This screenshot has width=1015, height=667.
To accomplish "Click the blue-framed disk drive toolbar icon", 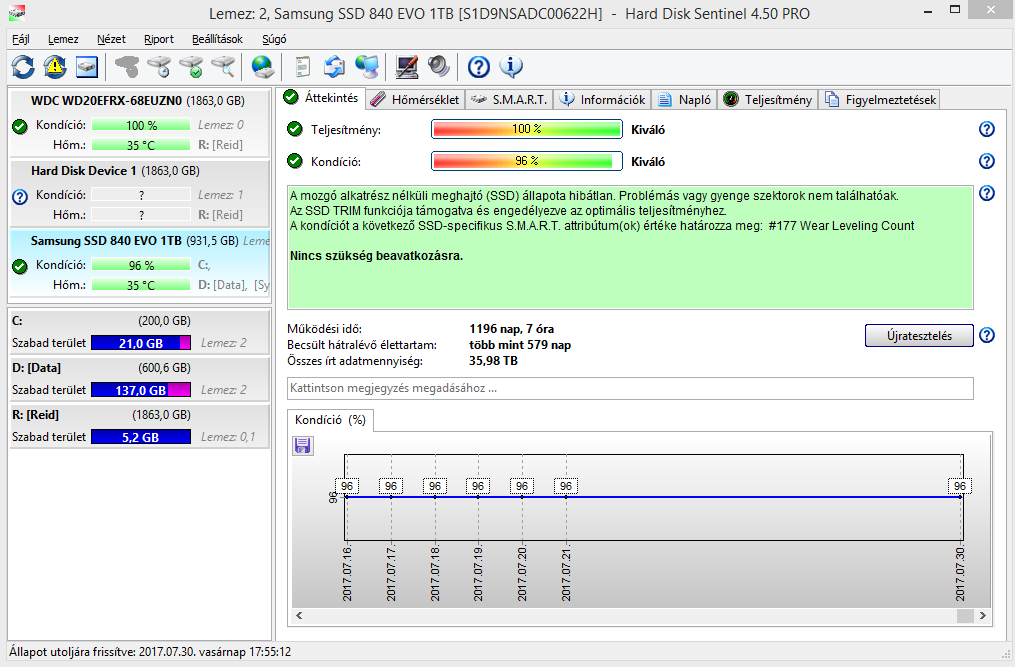I will click(x=87, y=67).
